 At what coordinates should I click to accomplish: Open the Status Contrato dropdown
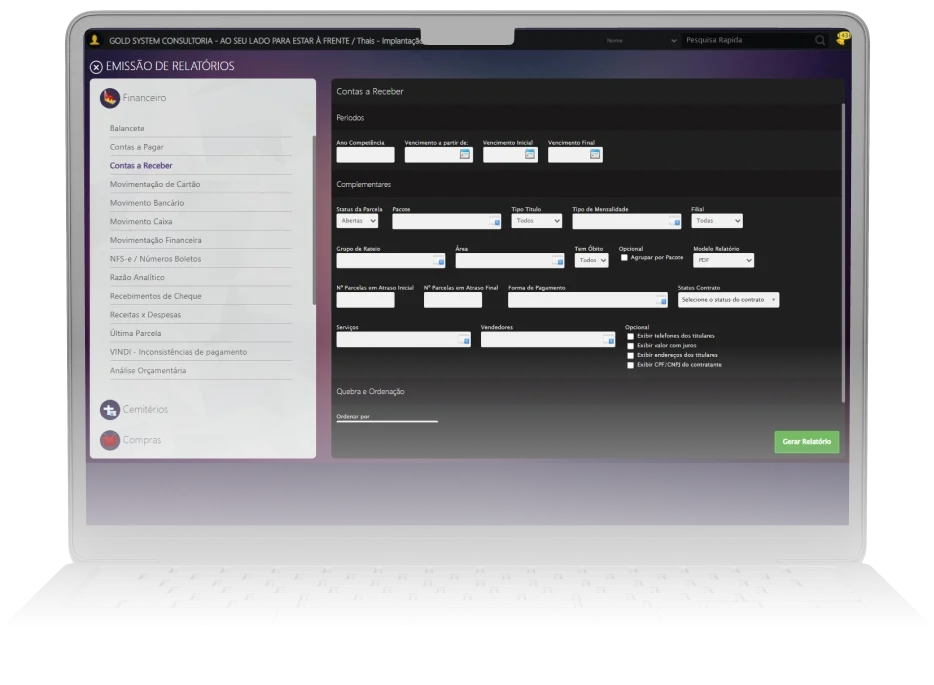click(x=727, y=300)
